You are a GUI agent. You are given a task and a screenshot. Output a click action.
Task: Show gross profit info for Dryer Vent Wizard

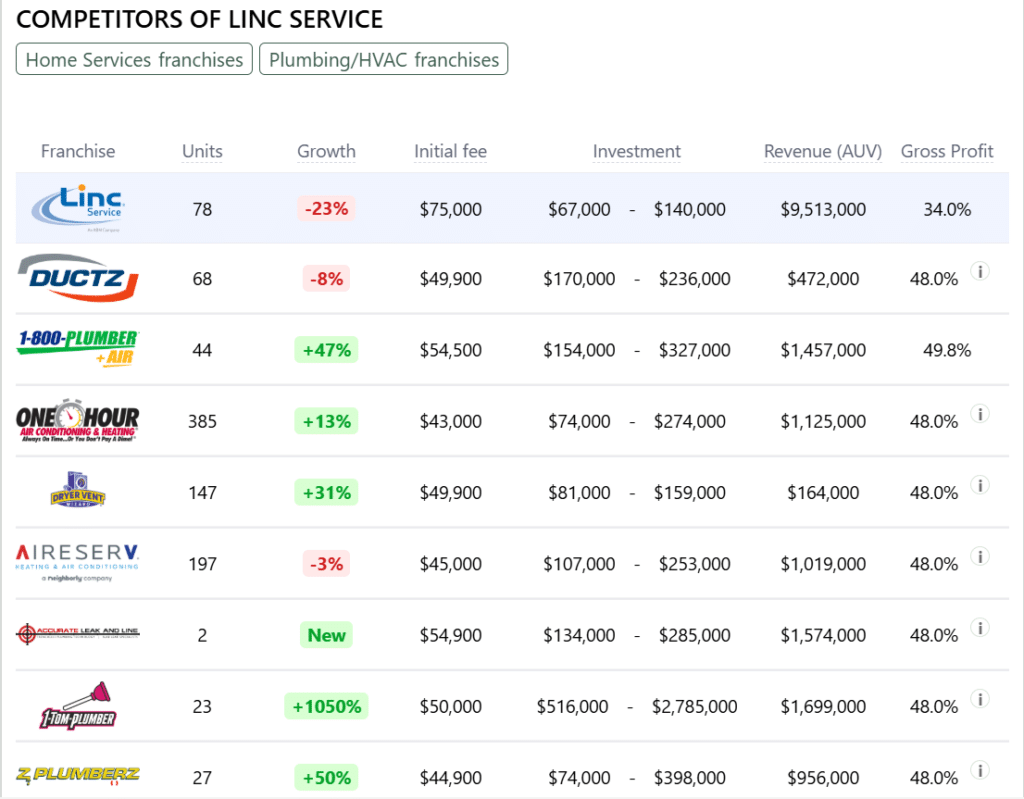point(980,485)
